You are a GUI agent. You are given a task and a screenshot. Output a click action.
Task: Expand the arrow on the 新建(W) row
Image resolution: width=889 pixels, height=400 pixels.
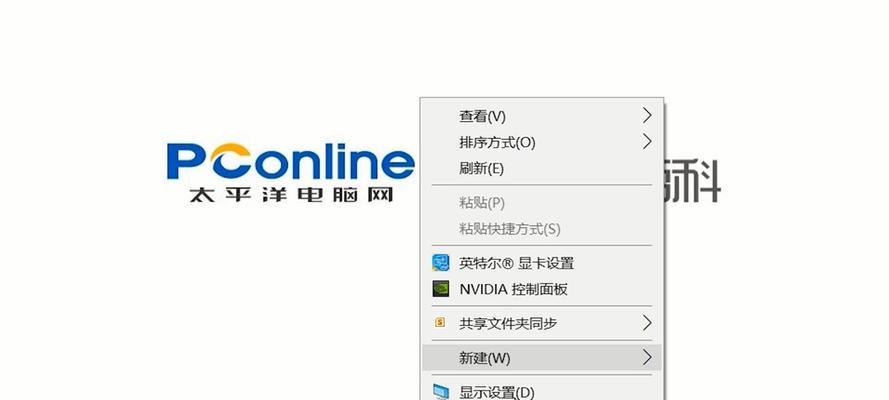647,358
